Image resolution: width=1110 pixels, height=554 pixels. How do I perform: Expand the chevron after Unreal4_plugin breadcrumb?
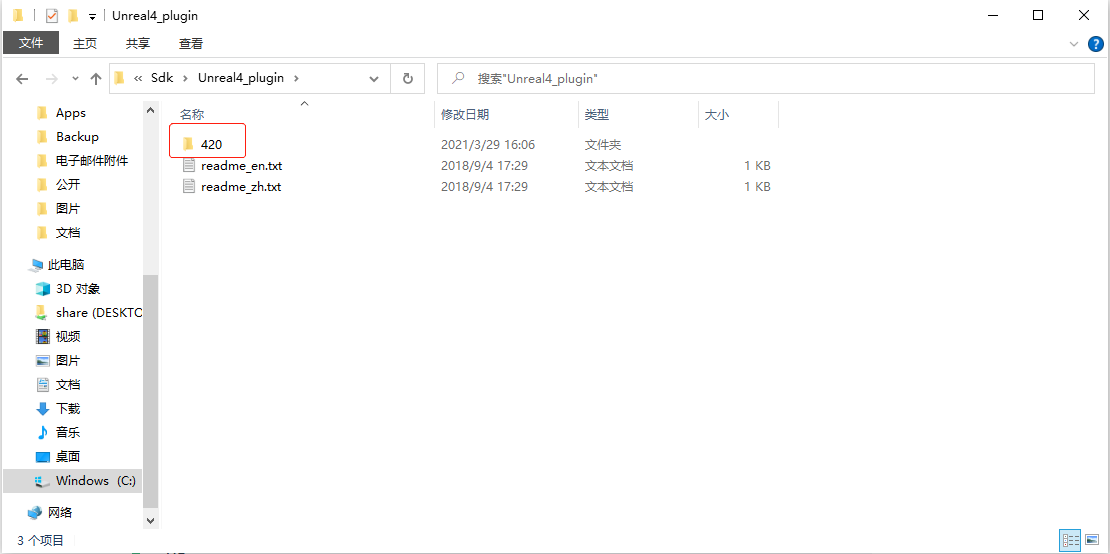297,79
